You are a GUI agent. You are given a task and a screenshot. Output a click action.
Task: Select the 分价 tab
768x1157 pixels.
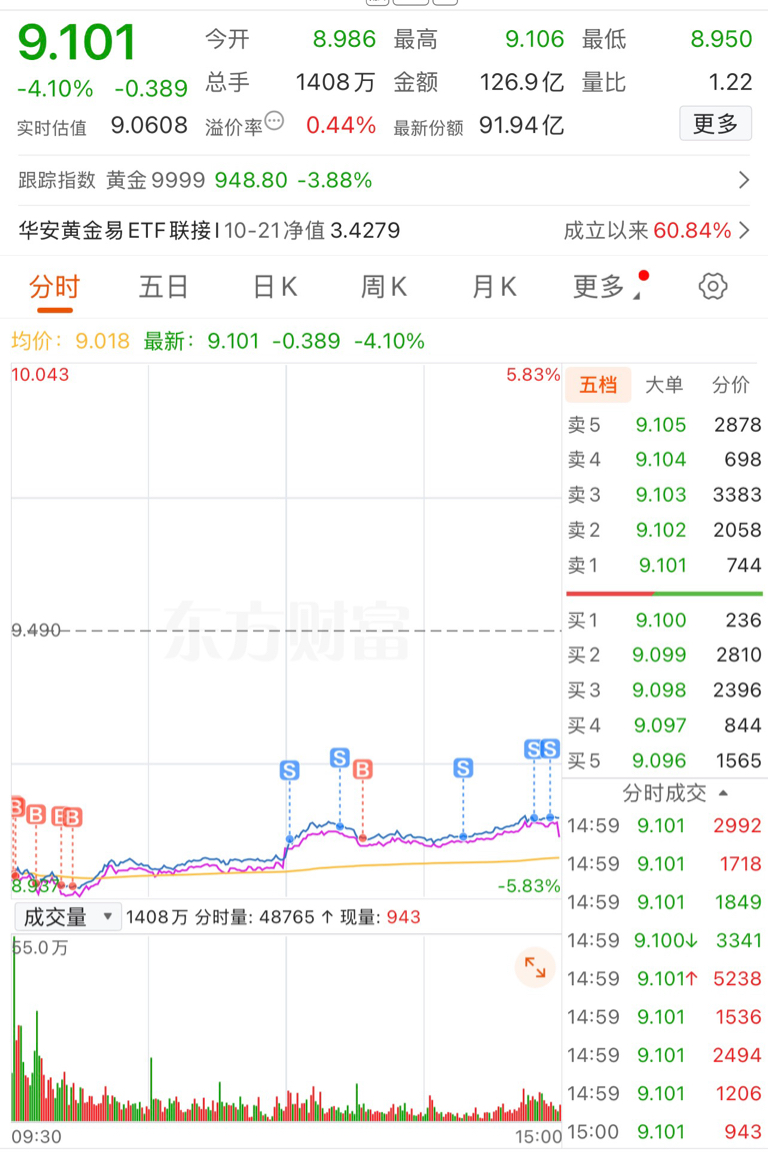tap(730, 384)
